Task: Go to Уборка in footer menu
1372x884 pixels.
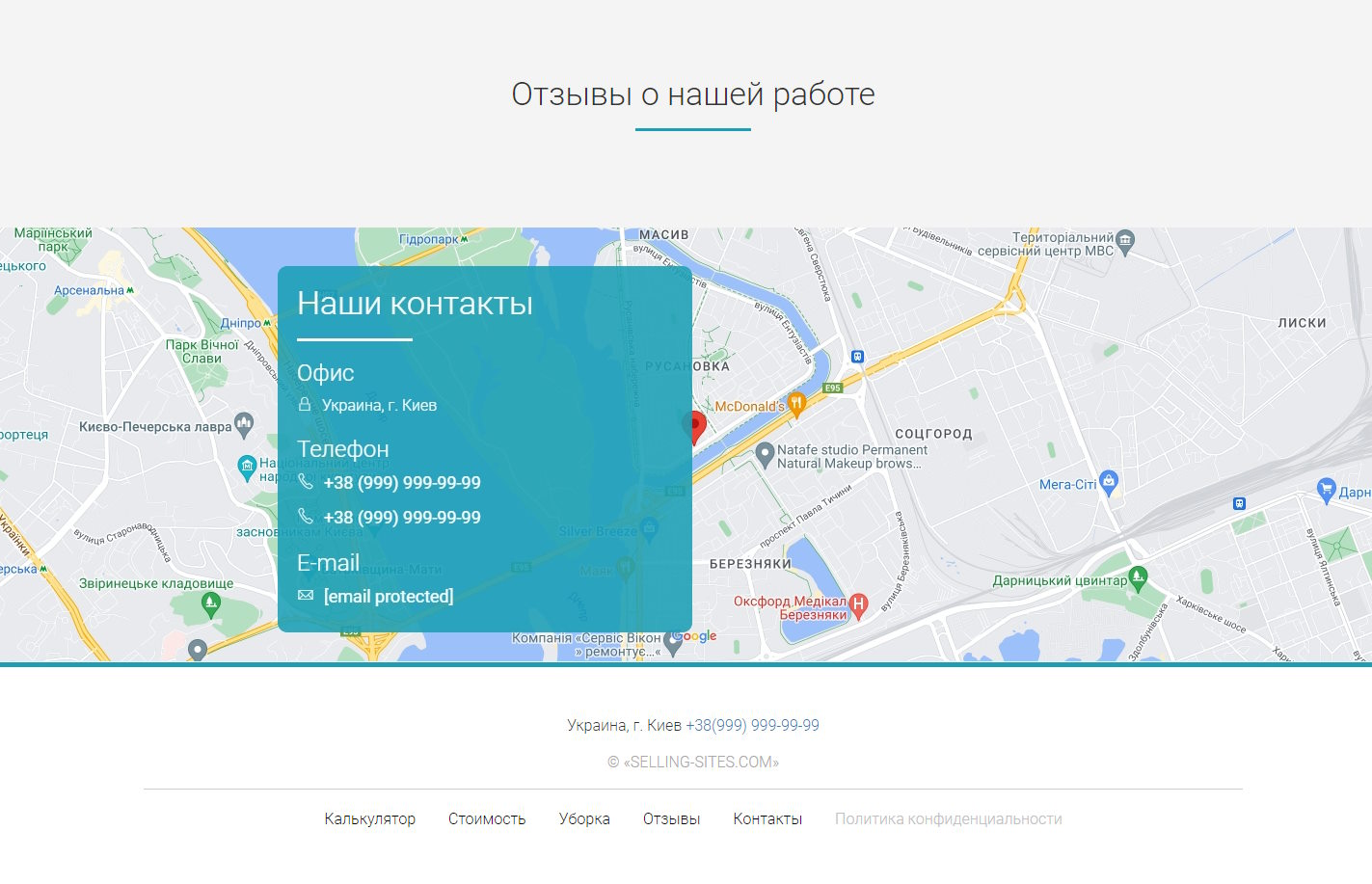Action: pyautogui.click(x=584, y=818)
